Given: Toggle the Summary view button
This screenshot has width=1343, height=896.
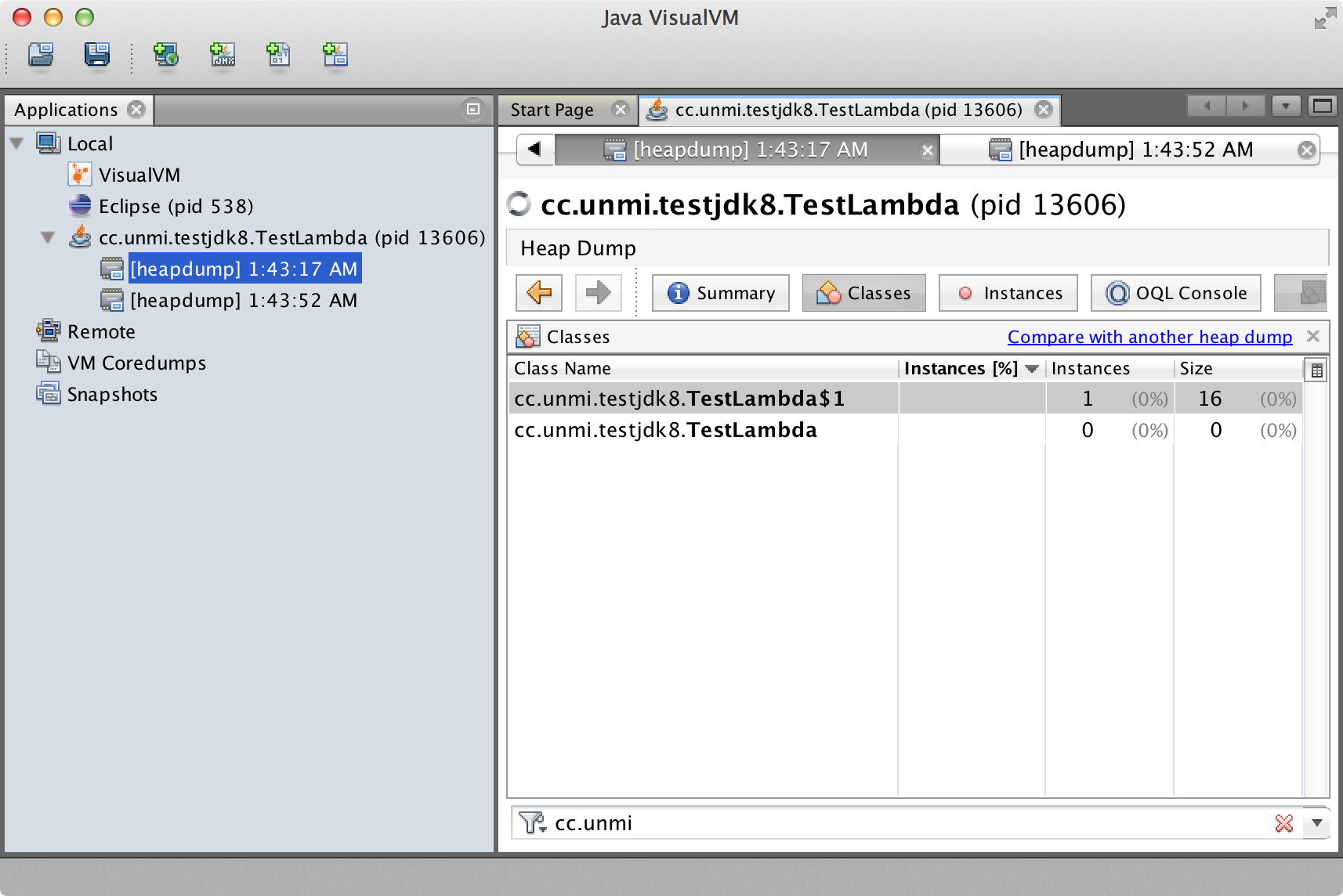Looking at the screenshot, I should pos(721,293).
